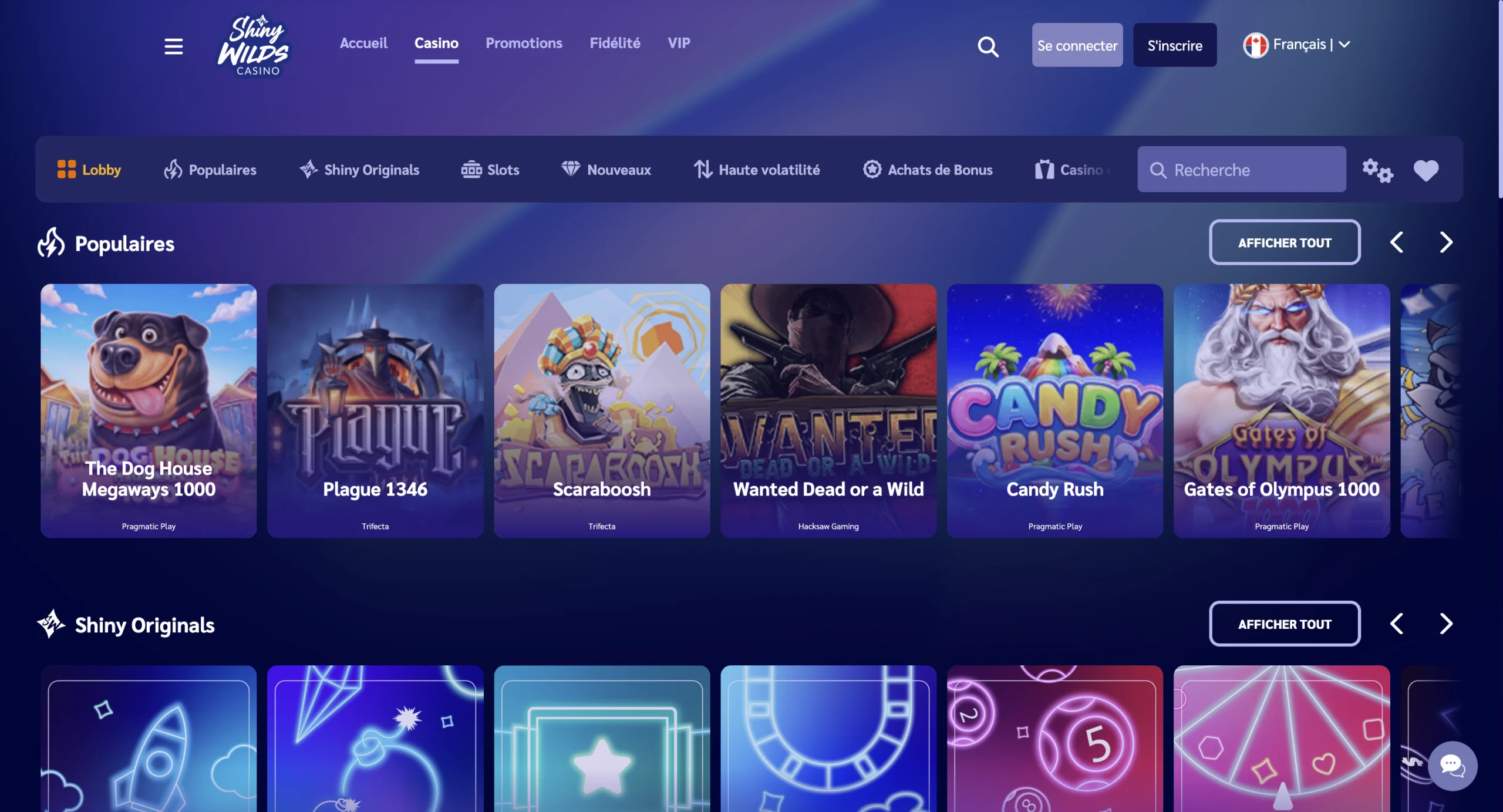Open the Candy Rush game
Viewport: 1503px width, 812px height.
tap(1055, 410)
